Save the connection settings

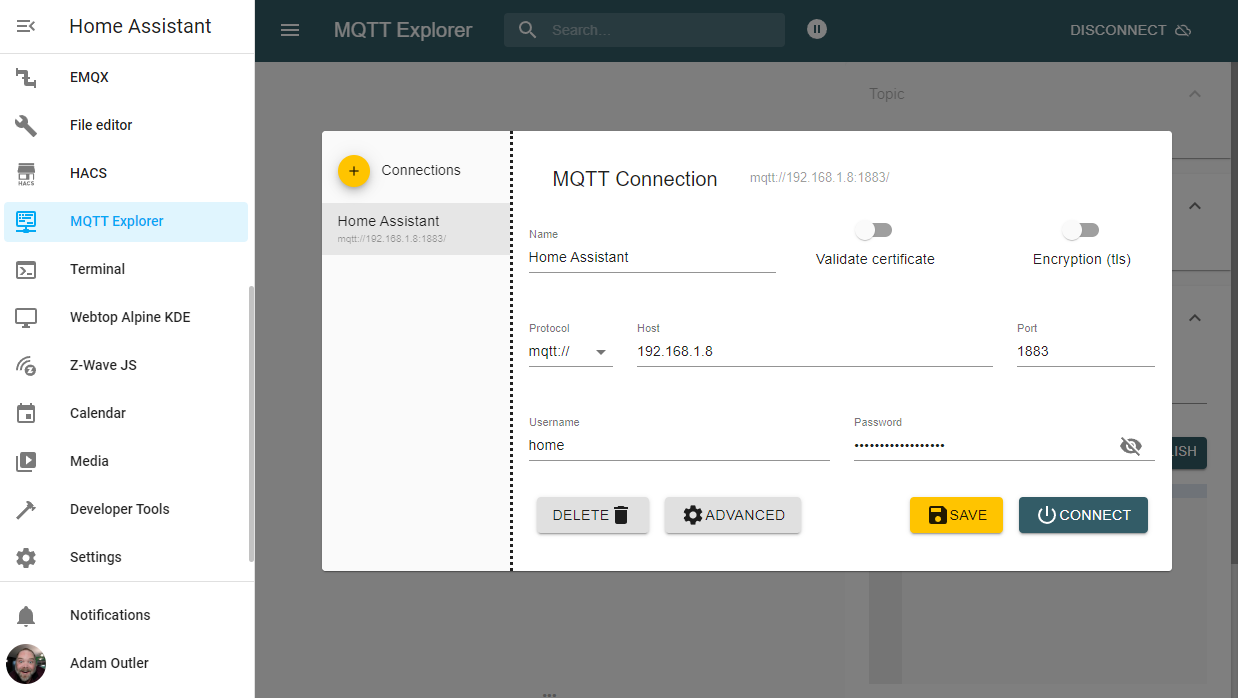coord(956,515)
